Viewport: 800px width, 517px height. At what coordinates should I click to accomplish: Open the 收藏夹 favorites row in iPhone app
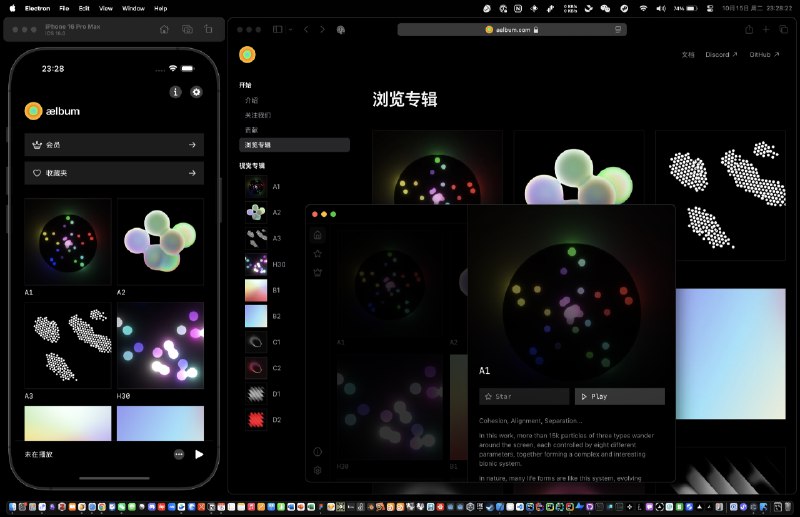[x=114, y=173]
